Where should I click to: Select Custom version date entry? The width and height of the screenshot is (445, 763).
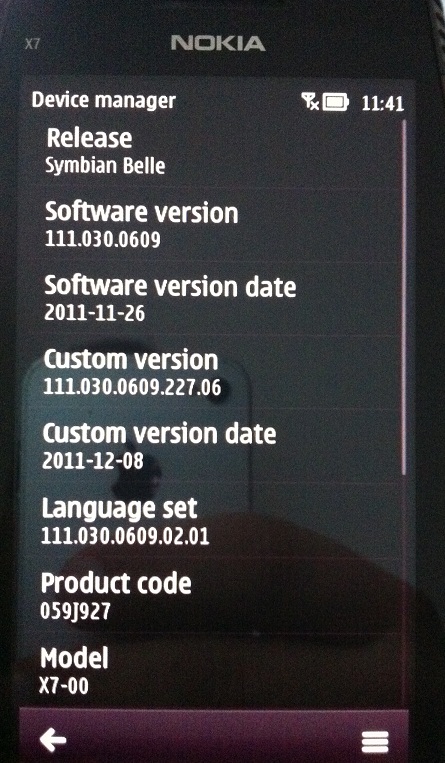(x=212, y=446)
